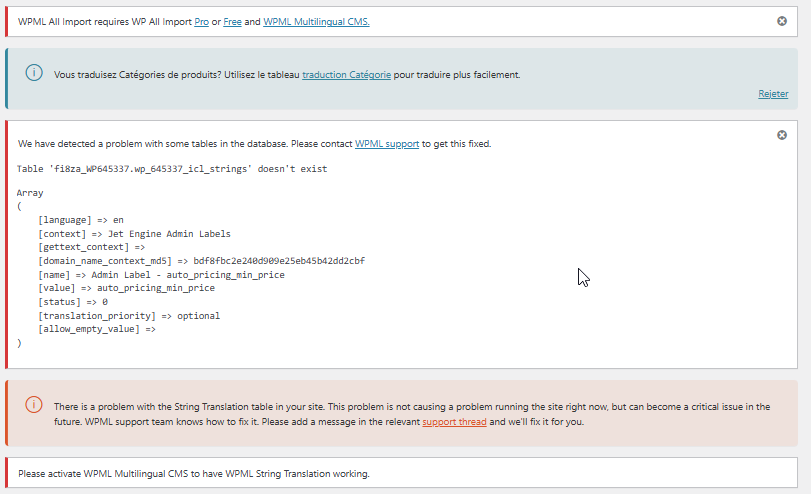Click the Array heading text

[30, 193]
